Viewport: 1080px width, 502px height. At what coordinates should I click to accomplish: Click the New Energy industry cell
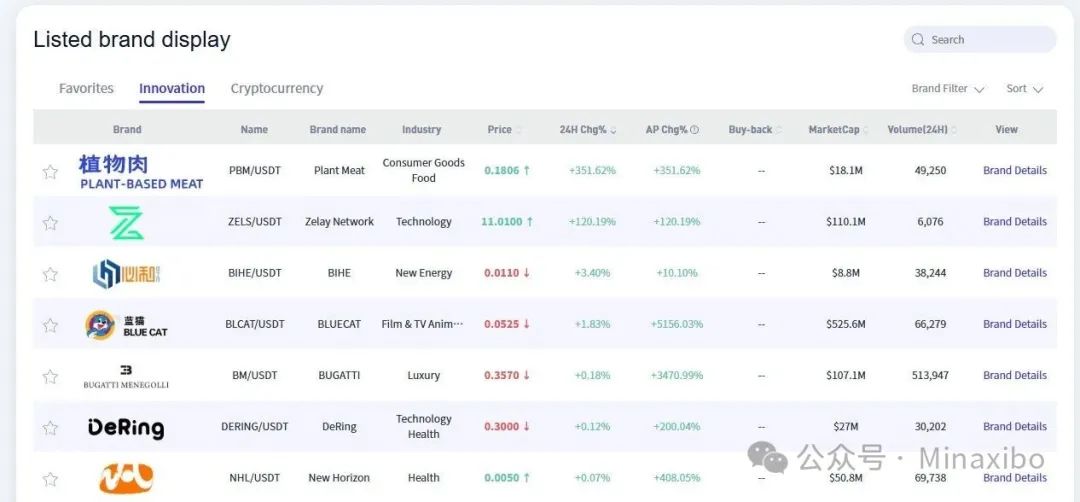(x=424, y=273)
